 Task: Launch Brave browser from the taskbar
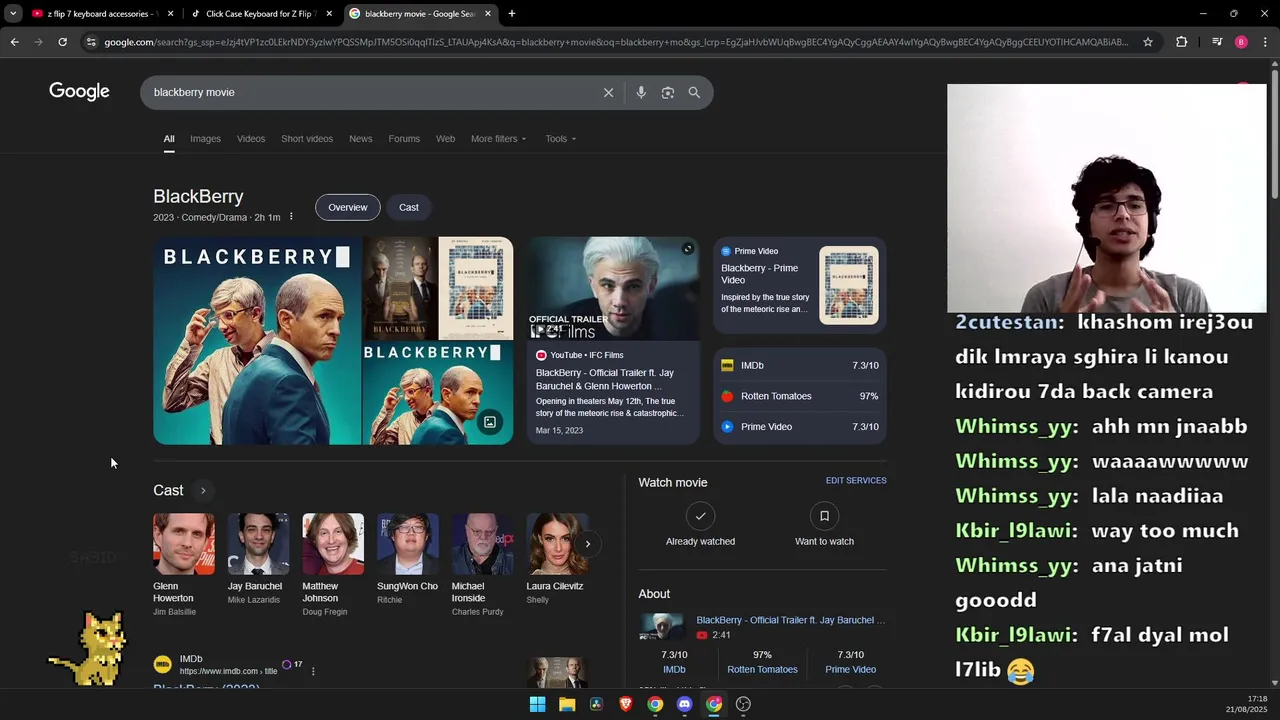coord(625,704)
